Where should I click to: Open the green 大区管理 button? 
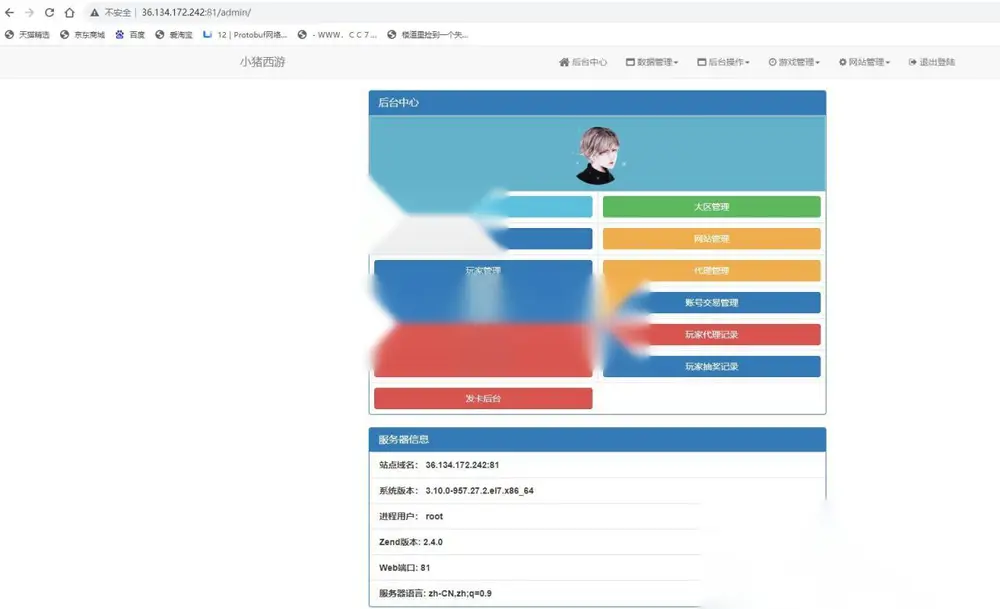click(x=712, y=207)
